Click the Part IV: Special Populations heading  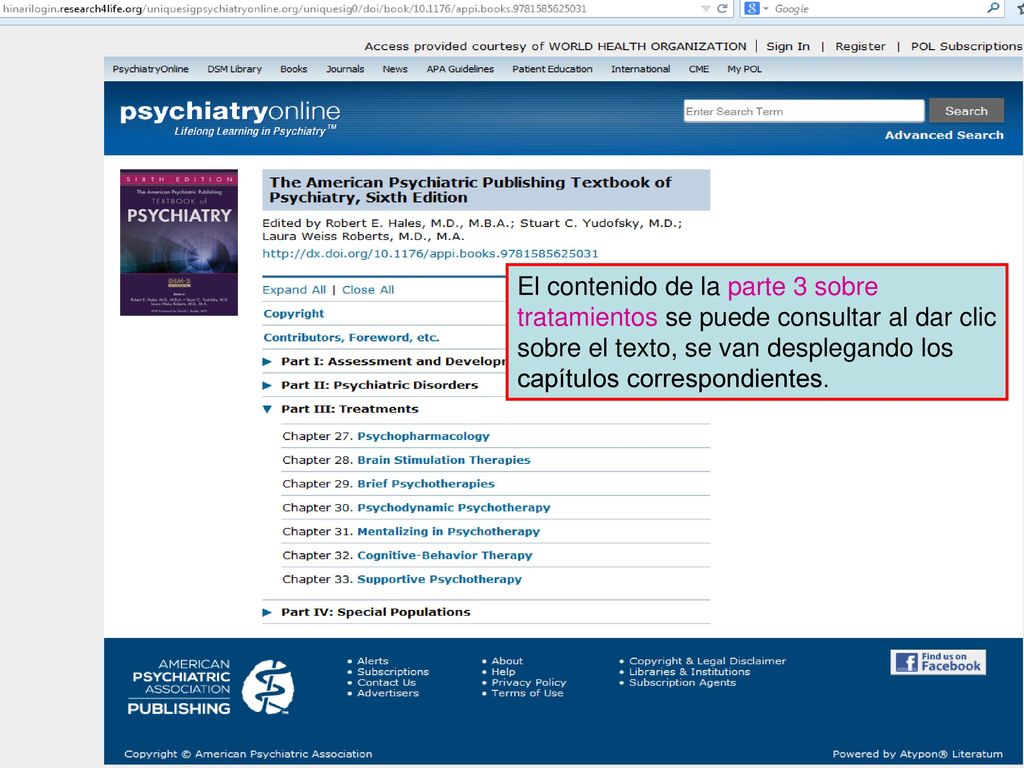click(376, 613)
